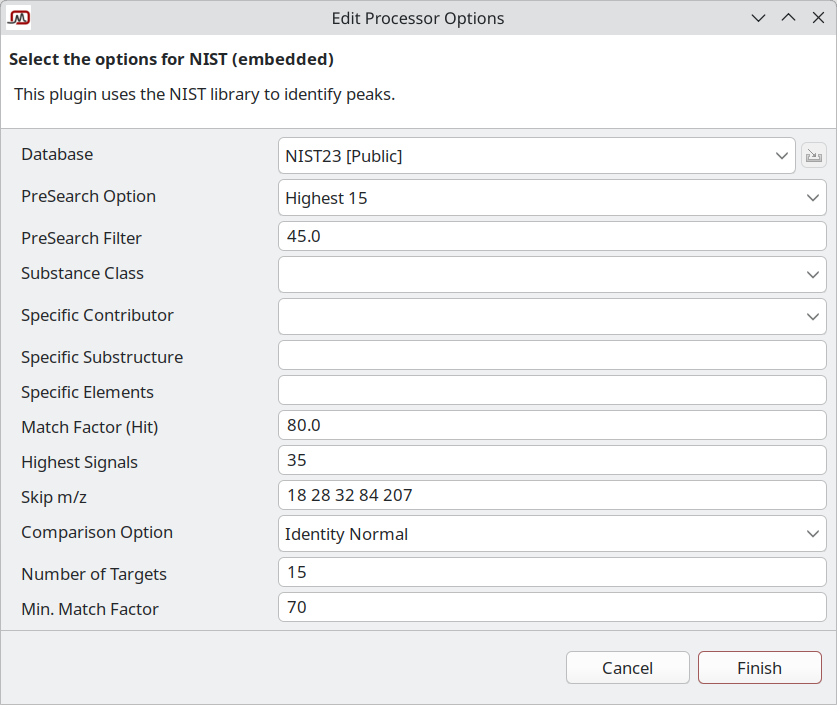The image size is (837, 705).
Task: Maximize the dialog window
Action: [x=788, y=18]
